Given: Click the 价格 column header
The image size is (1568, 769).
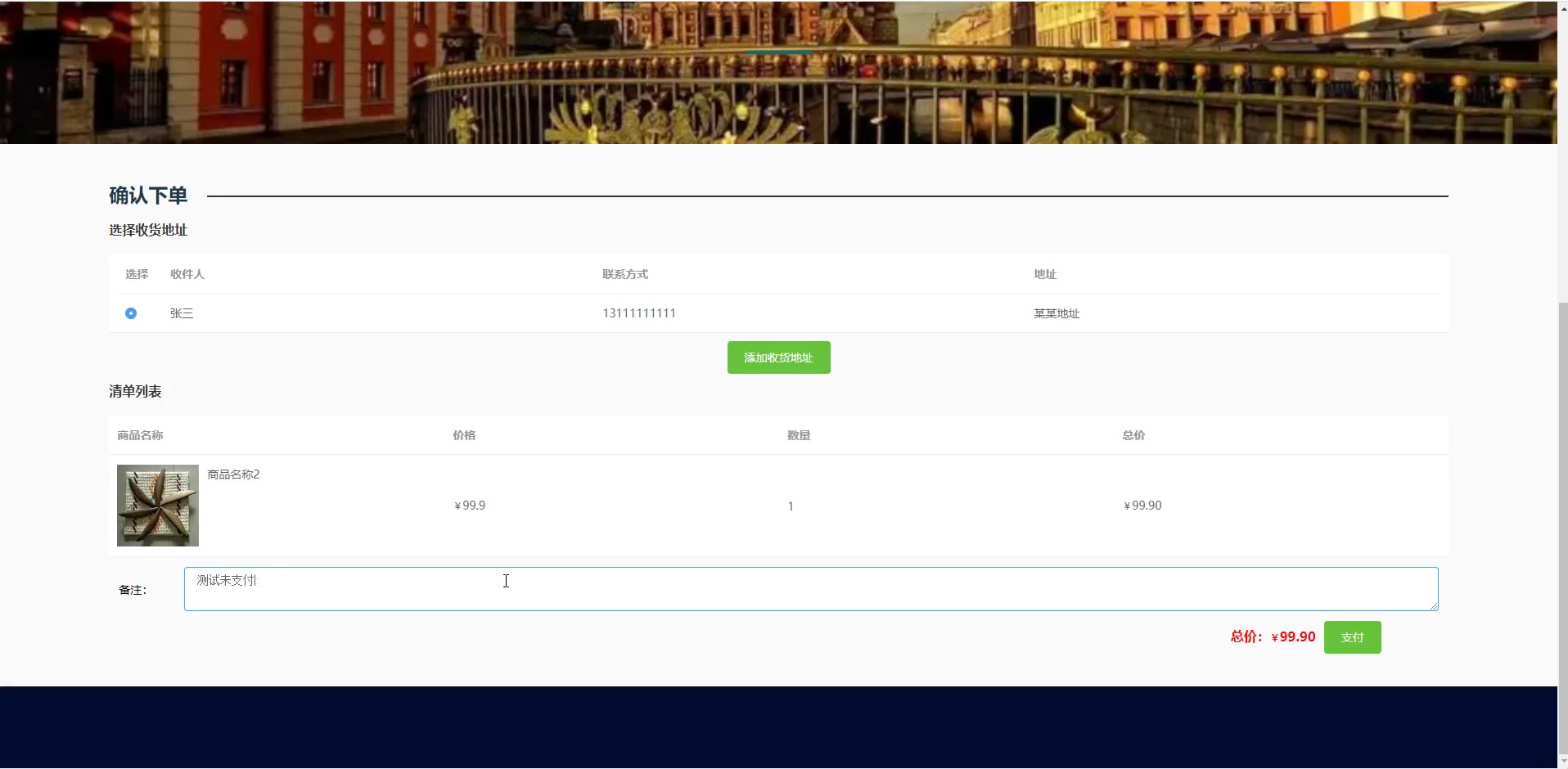Looking at the screenshot, I should point(464,435).
